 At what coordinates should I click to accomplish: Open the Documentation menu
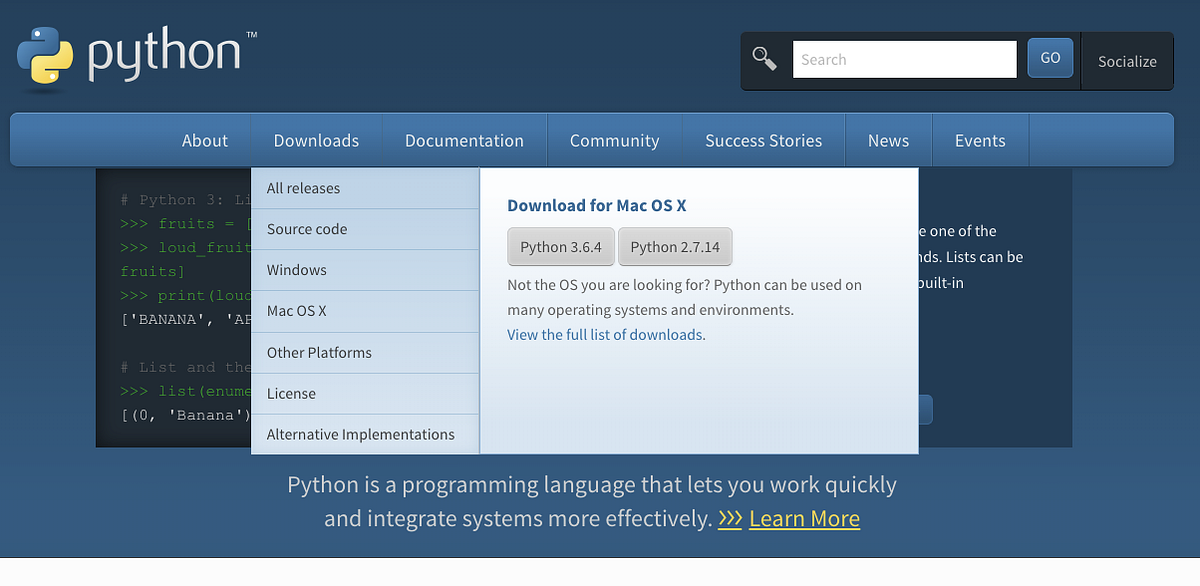tap(464, 140)
